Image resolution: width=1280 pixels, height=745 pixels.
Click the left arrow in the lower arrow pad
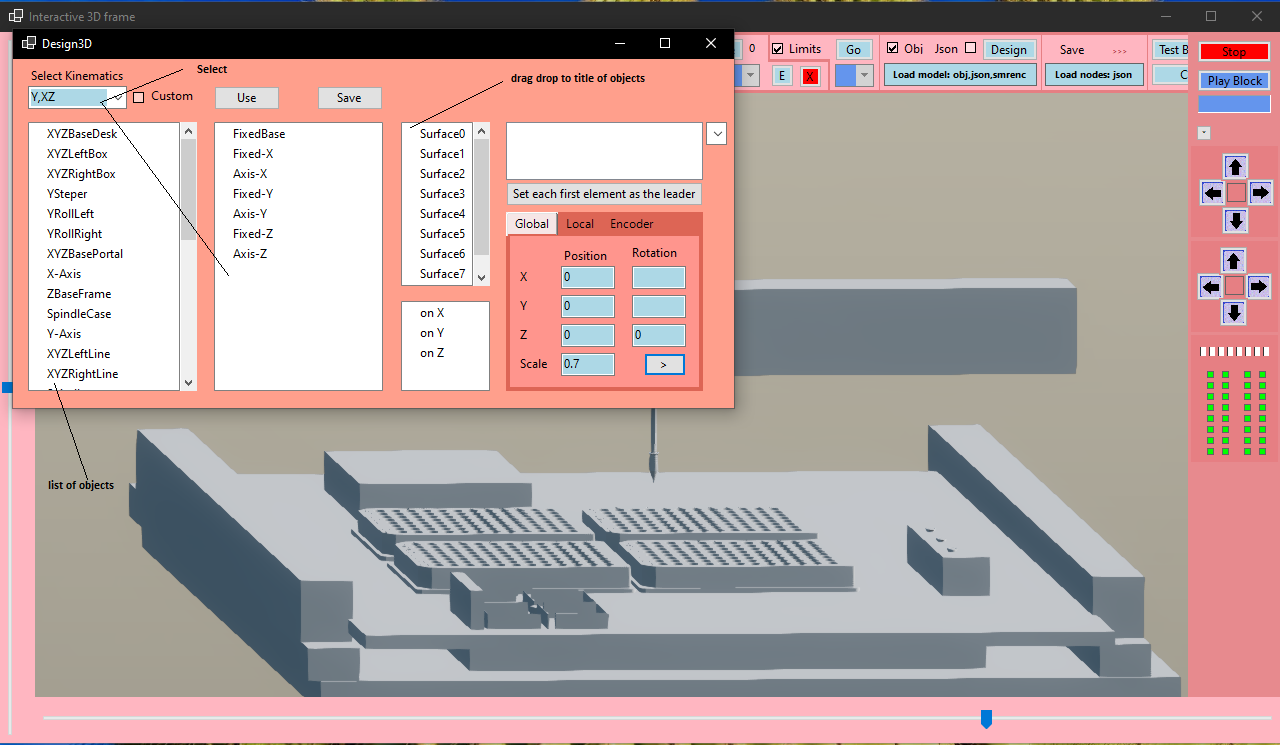pyautogui.click(x=1210, y=287)
